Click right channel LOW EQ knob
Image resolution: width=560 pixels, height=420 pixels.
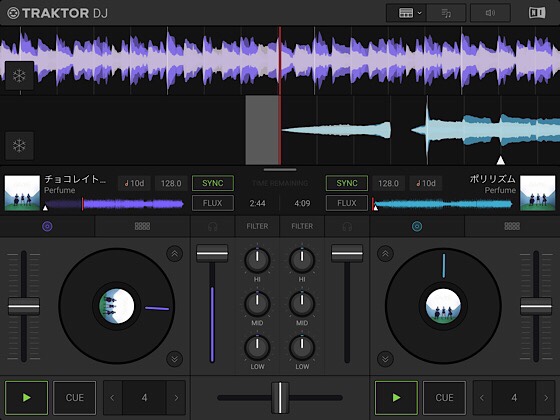(302, 348)
